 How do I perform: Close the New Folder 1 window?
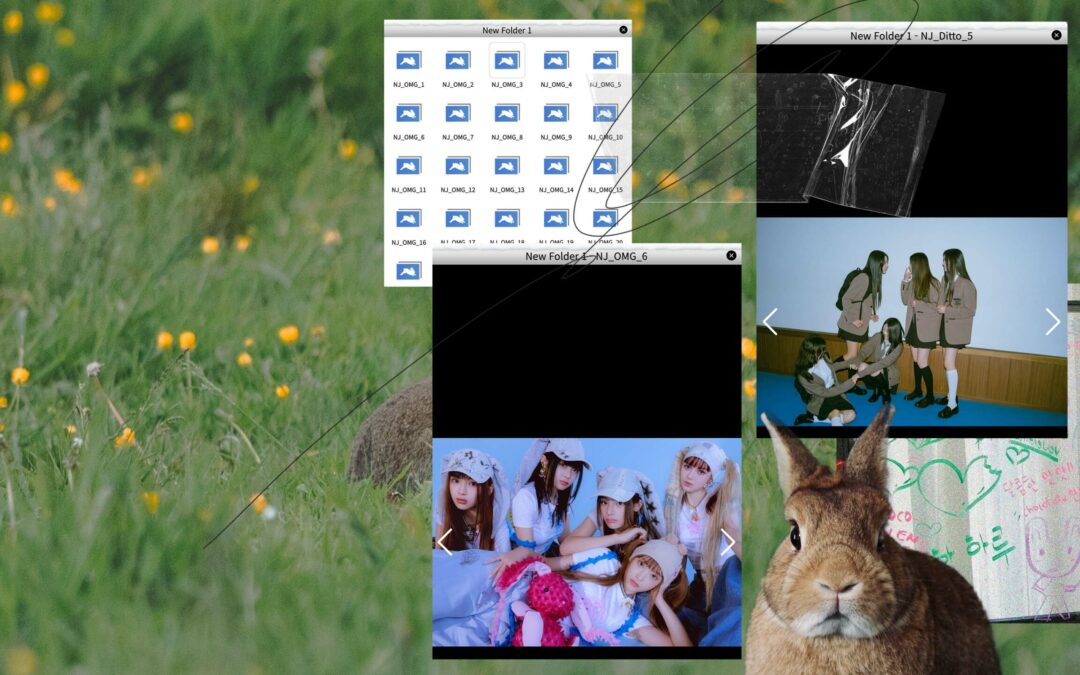[623, 30]
